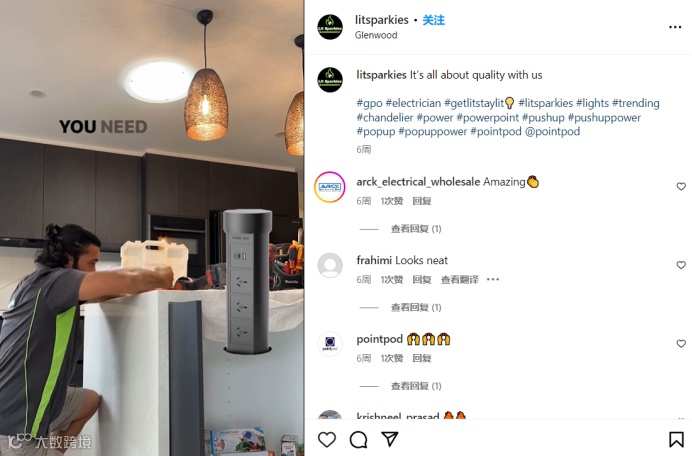Viewport: 692px width, 456px height.
Task: Expand replies under arck_electrical_wholesale comment
Action: [x=416, y=229]
